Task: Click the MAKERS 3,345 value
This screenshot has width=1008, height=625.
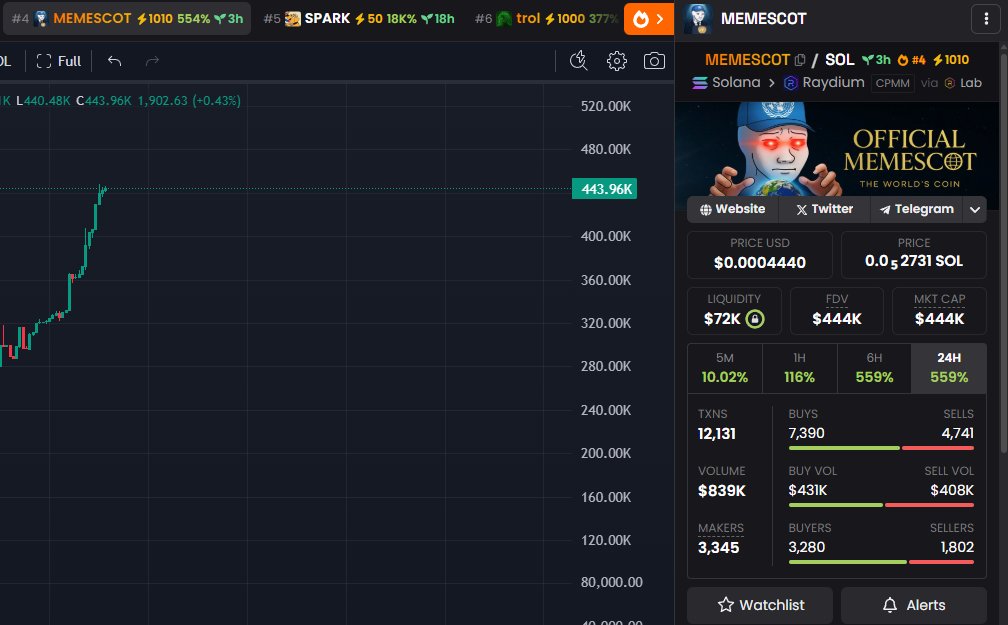Action: pos(719,548)
